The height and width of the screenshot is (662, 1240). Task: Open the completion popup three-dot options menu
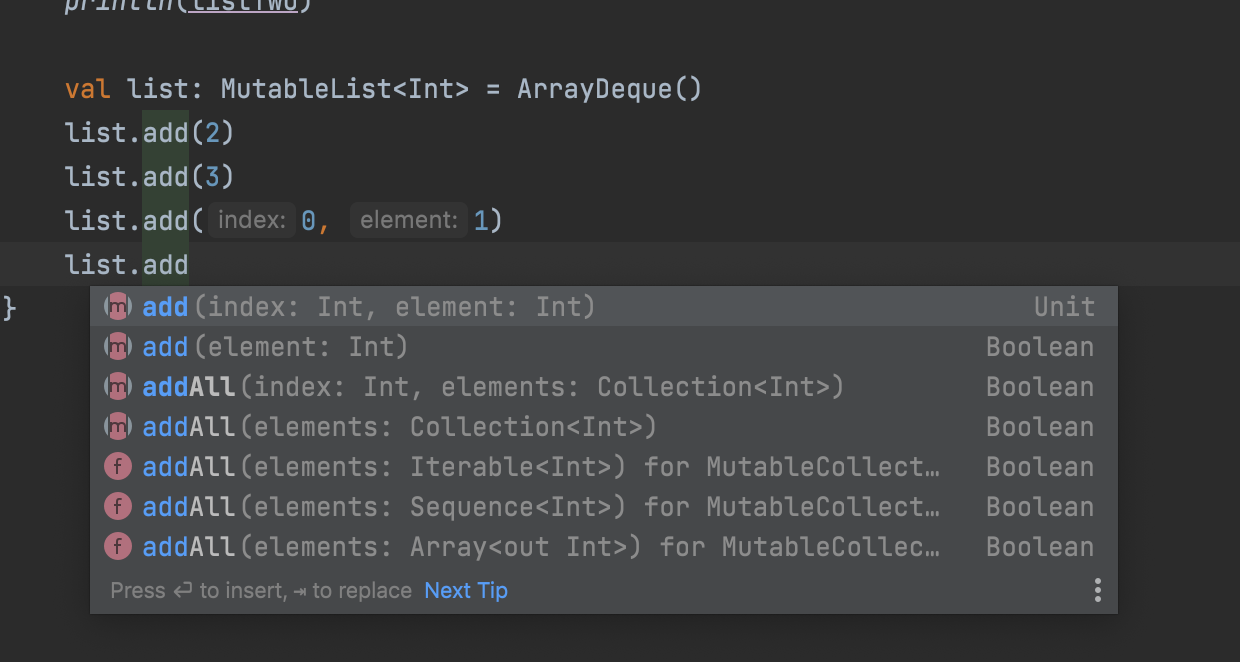coord(1097,590)
